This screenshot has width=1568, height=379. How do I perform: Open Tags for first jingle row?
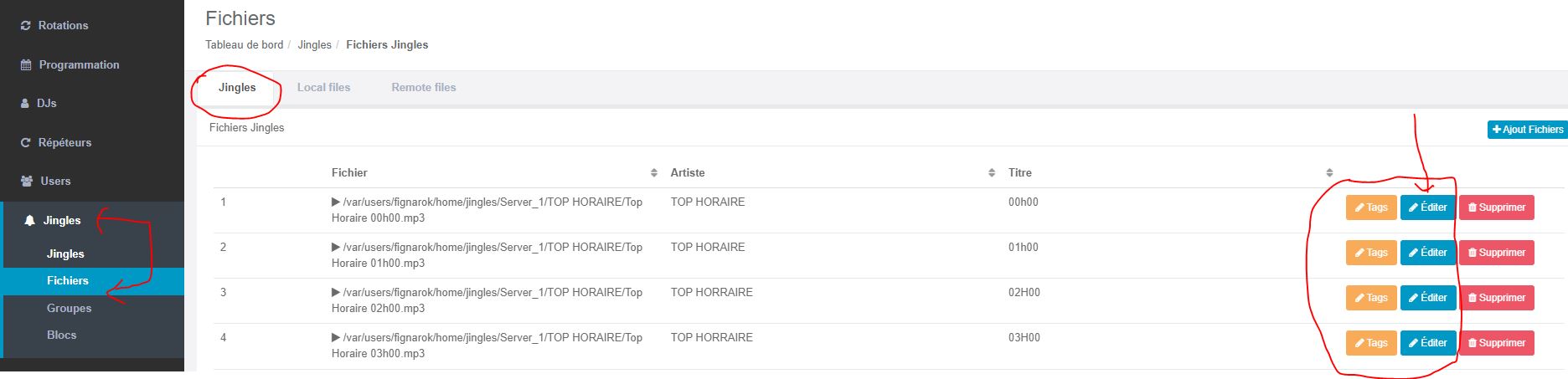coord(1371,207)
